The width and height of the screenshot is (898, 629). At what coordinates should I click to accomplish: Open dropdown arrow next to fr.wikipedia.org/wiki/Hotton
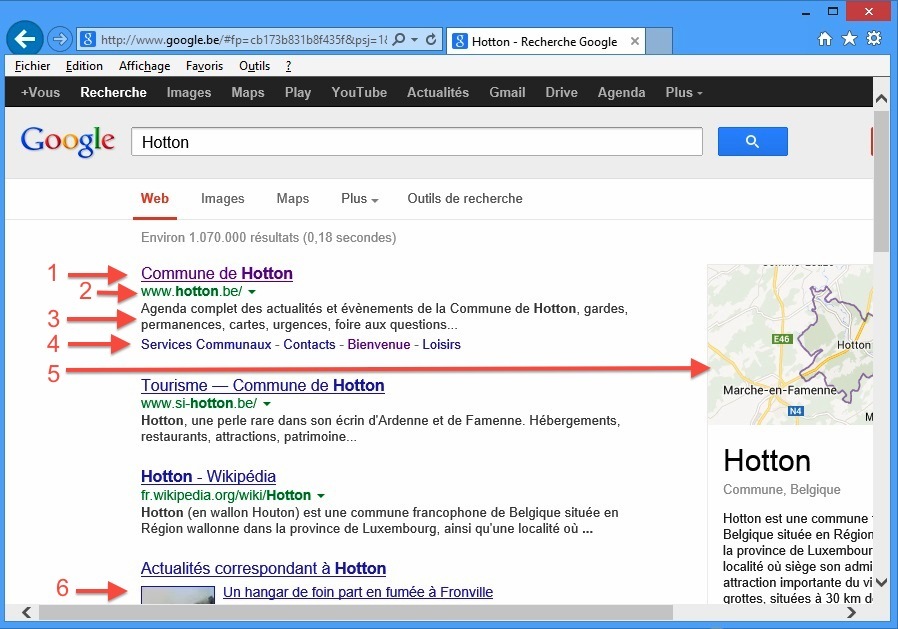coord(321,496)
